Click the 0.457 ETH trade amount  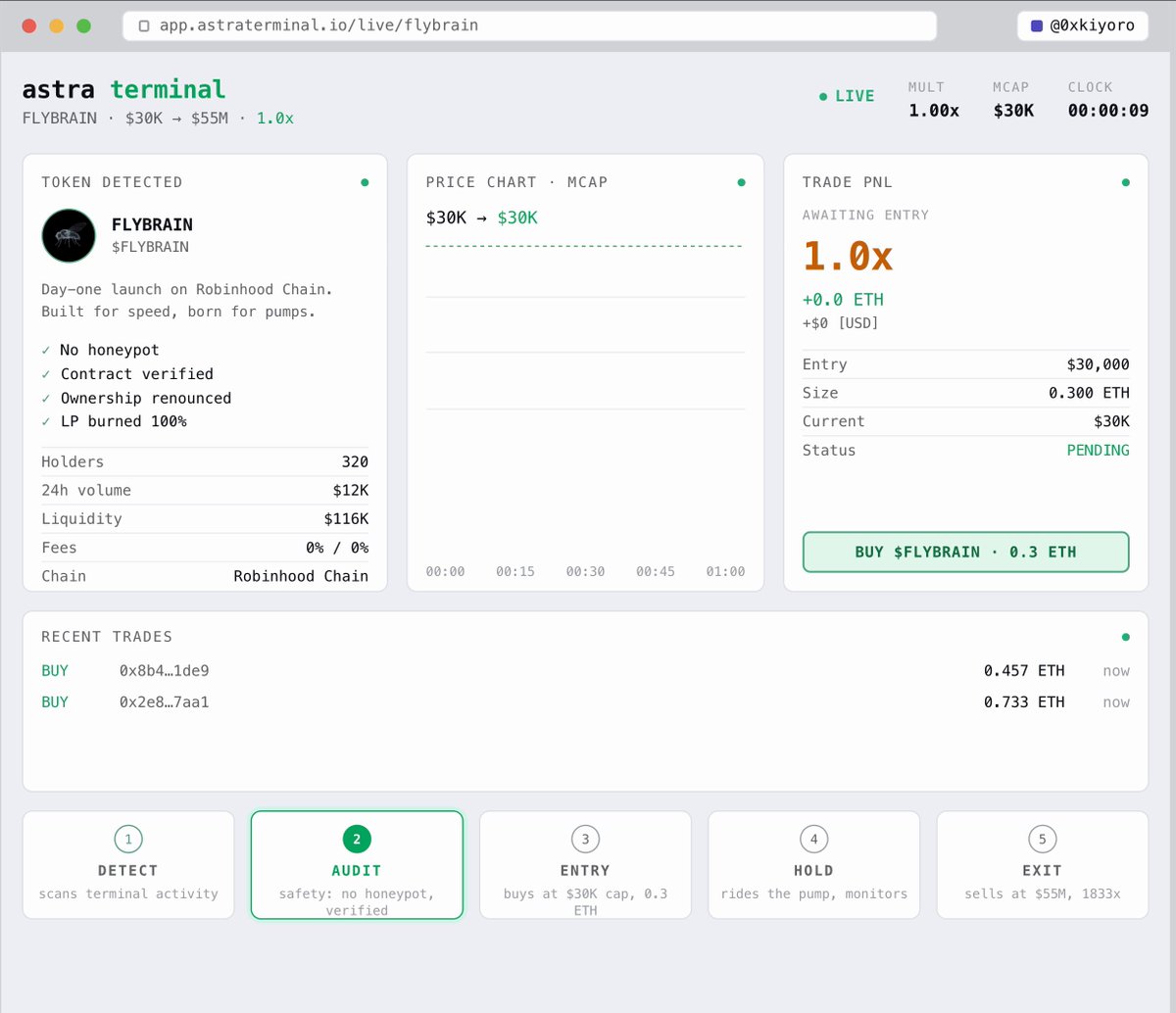click(1024, 671)
